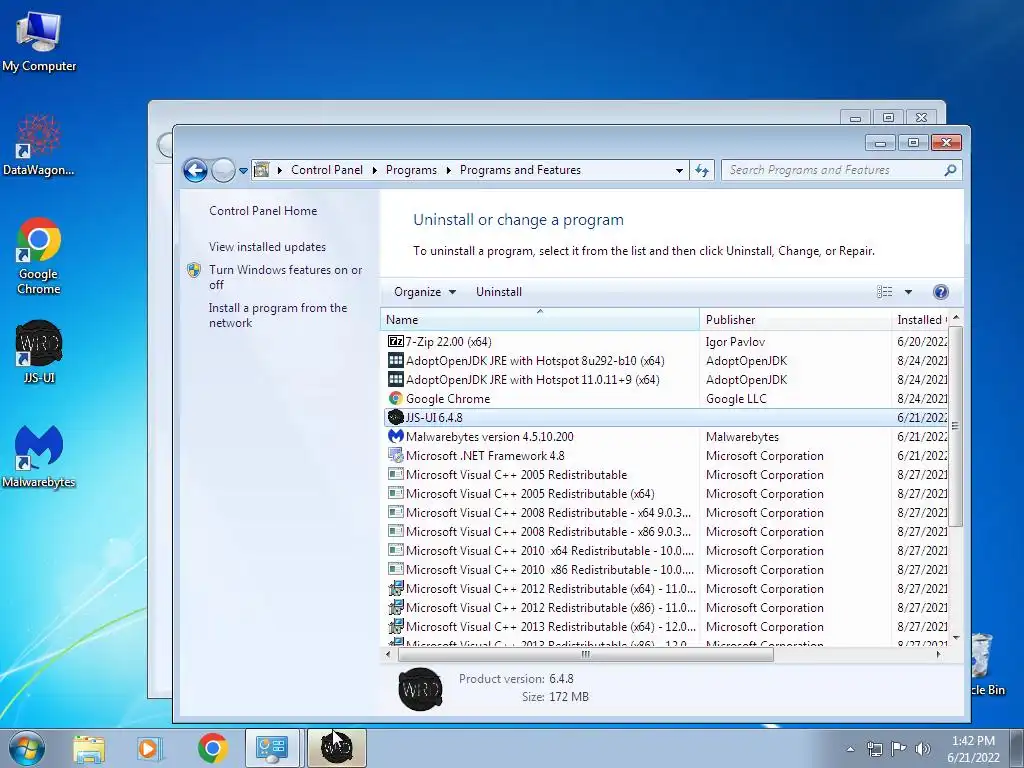Click the horizontal scrollbar right arrow
Screen dimensions: 1024x768
click(x=938, y=654)
